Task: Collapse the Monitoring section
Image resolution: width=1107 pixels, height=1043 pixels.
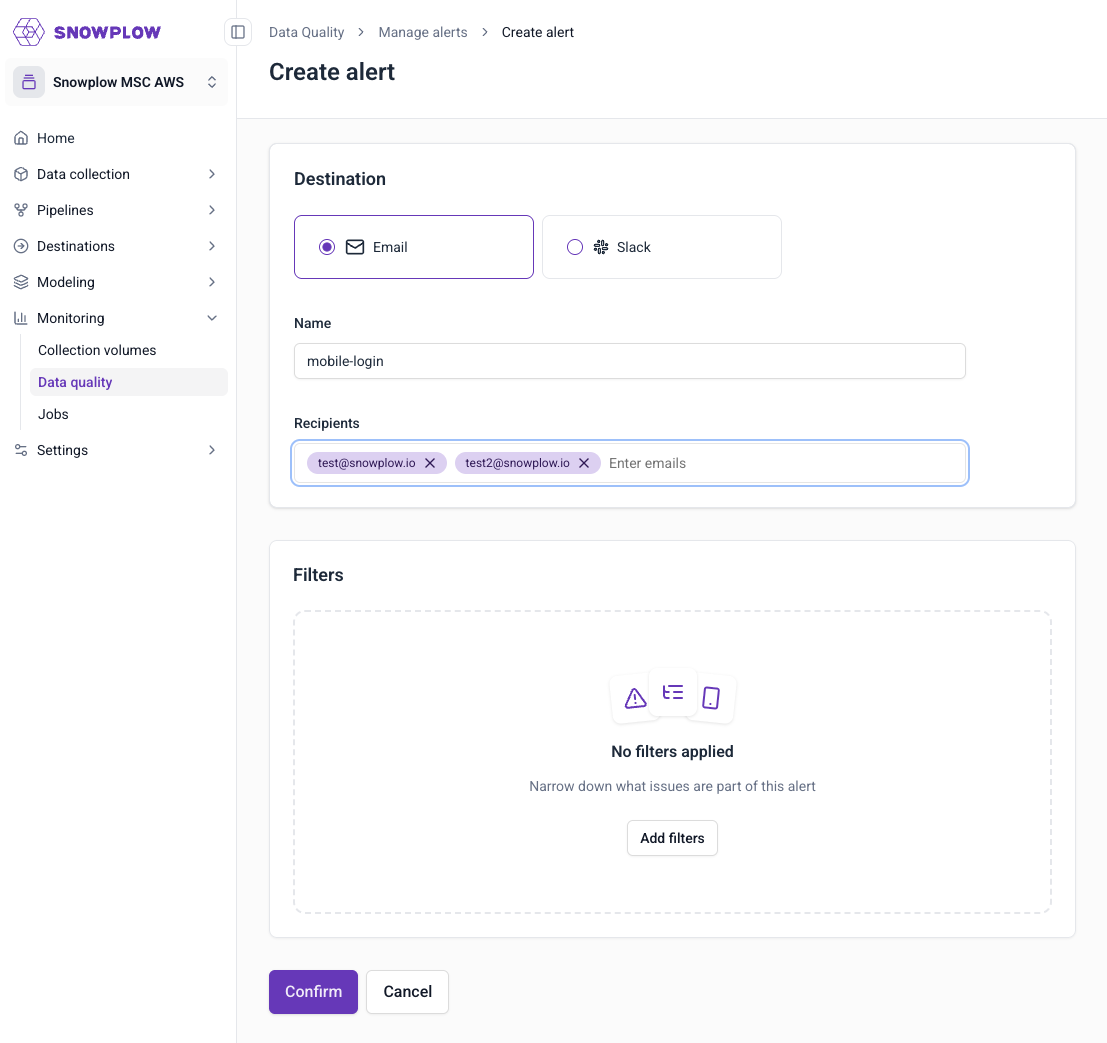Action: coord(212,317)
